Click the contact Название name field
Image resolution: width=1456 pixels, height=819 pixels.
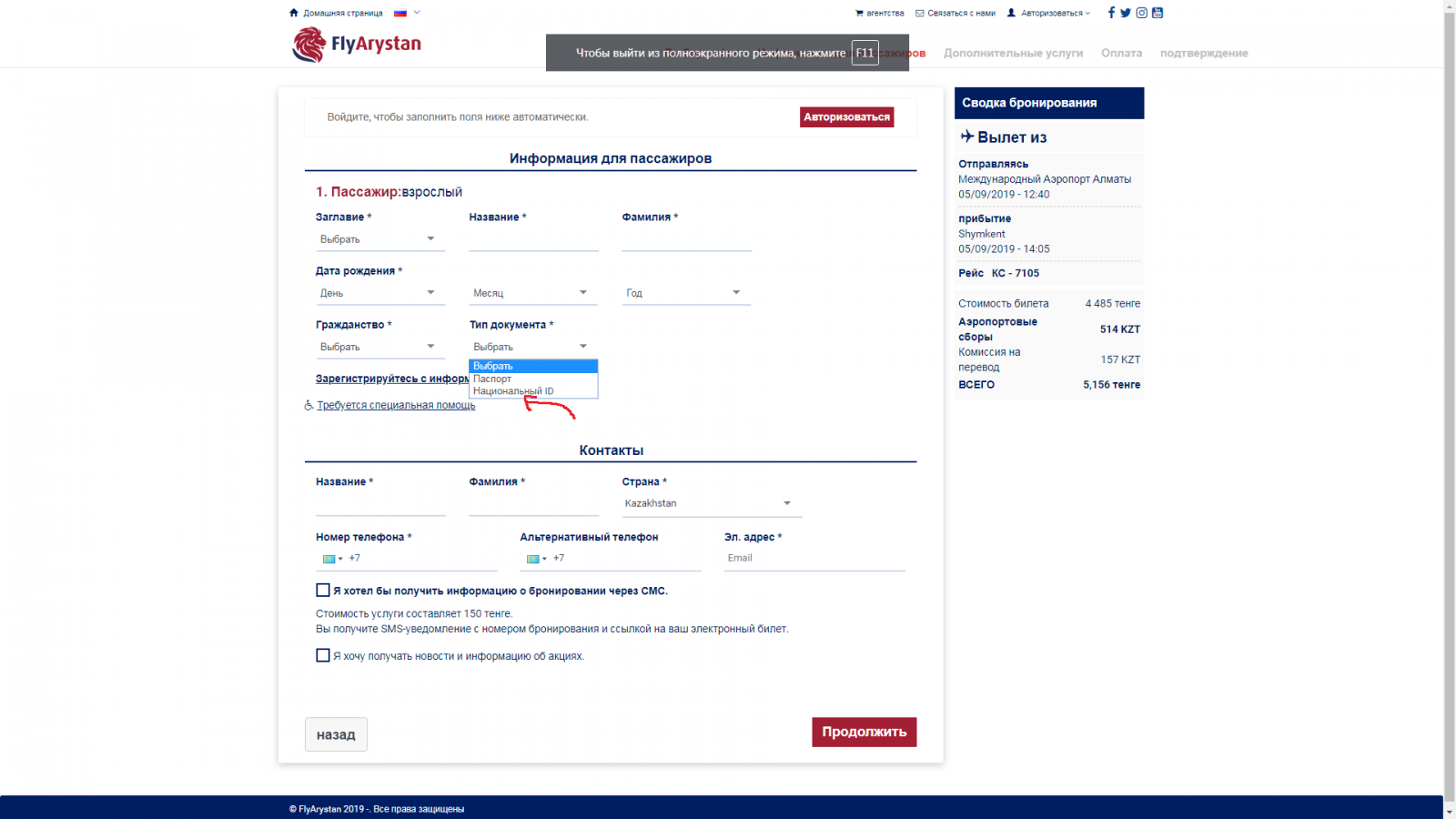click(x=380, y=504)
